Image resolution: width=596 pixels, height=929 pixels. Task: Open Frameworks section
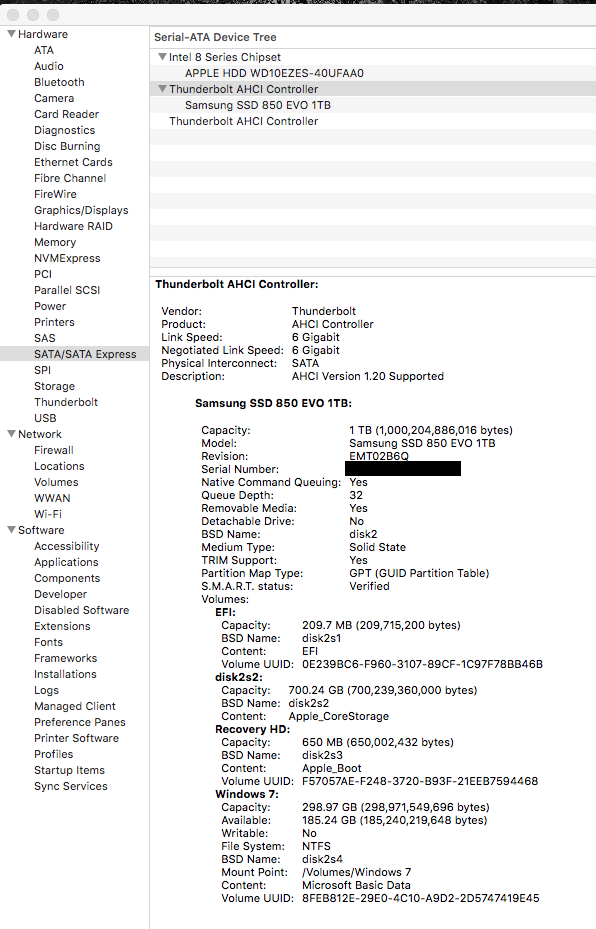pos(65,658)
